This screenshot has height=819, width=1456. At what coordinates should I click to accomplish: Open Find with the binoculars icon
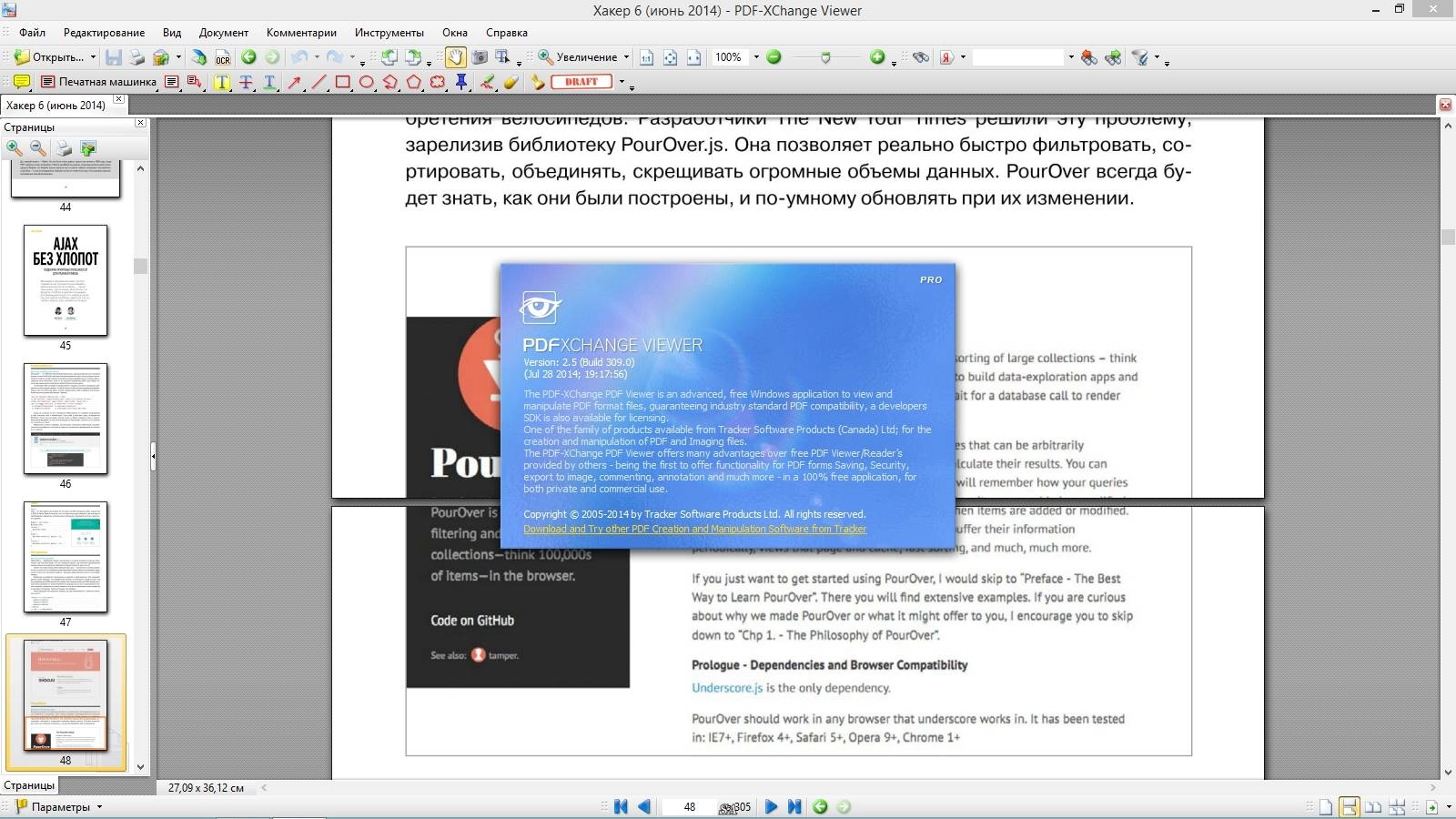point(921,57)
